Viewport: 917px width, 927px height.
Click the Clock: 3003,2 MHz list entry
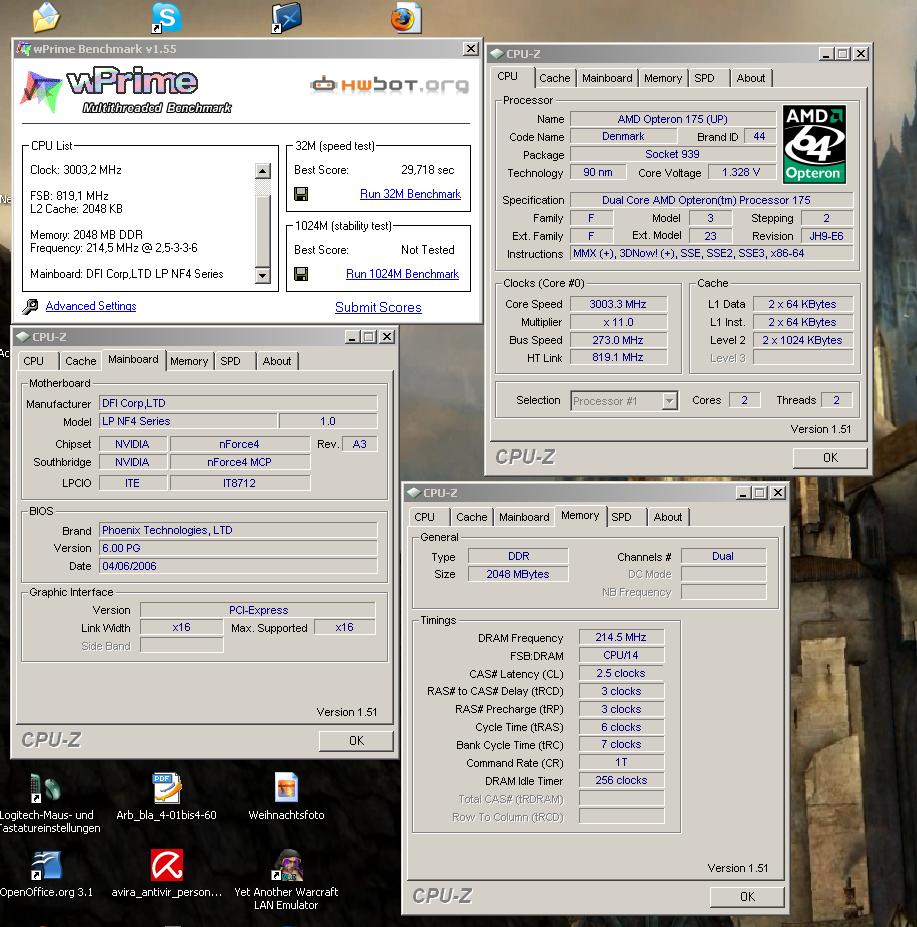tap(76, 170)
